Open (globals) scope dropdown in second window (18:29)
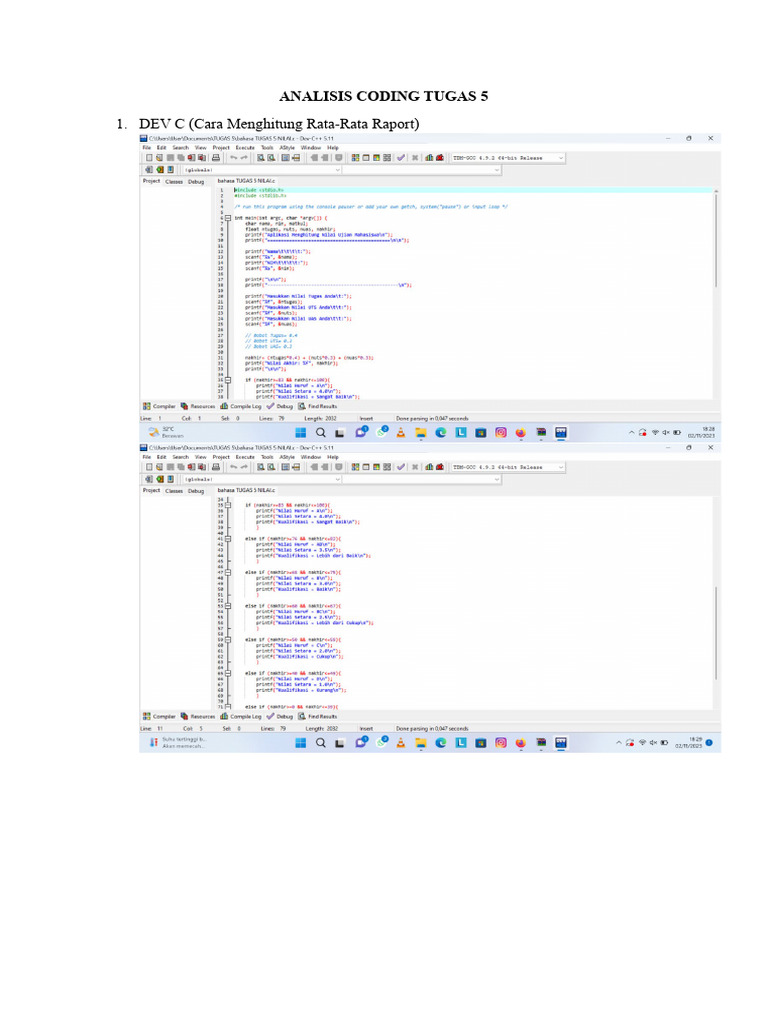Viewport: 768px width, 1024px height. (262, 479)
